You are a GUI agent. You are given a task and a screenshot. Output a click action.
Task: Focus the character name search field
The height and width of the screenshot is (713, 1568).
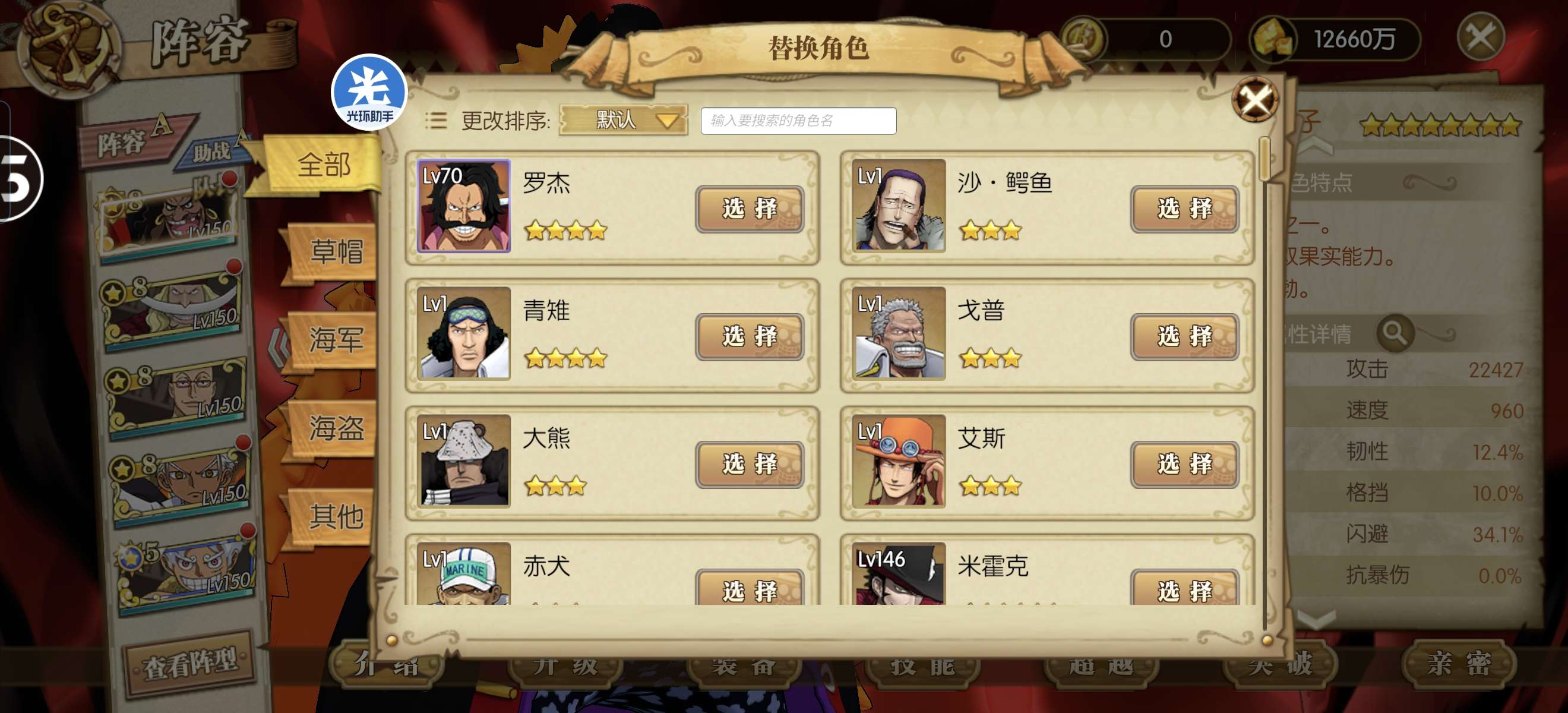click(x=798, y=121)
